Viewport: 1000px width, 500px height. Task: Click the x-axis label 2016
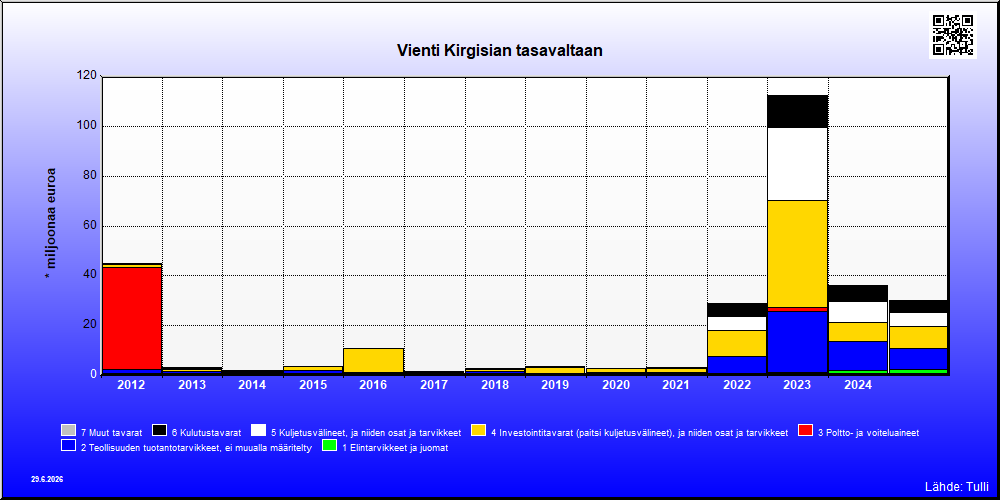coord(374,385)
